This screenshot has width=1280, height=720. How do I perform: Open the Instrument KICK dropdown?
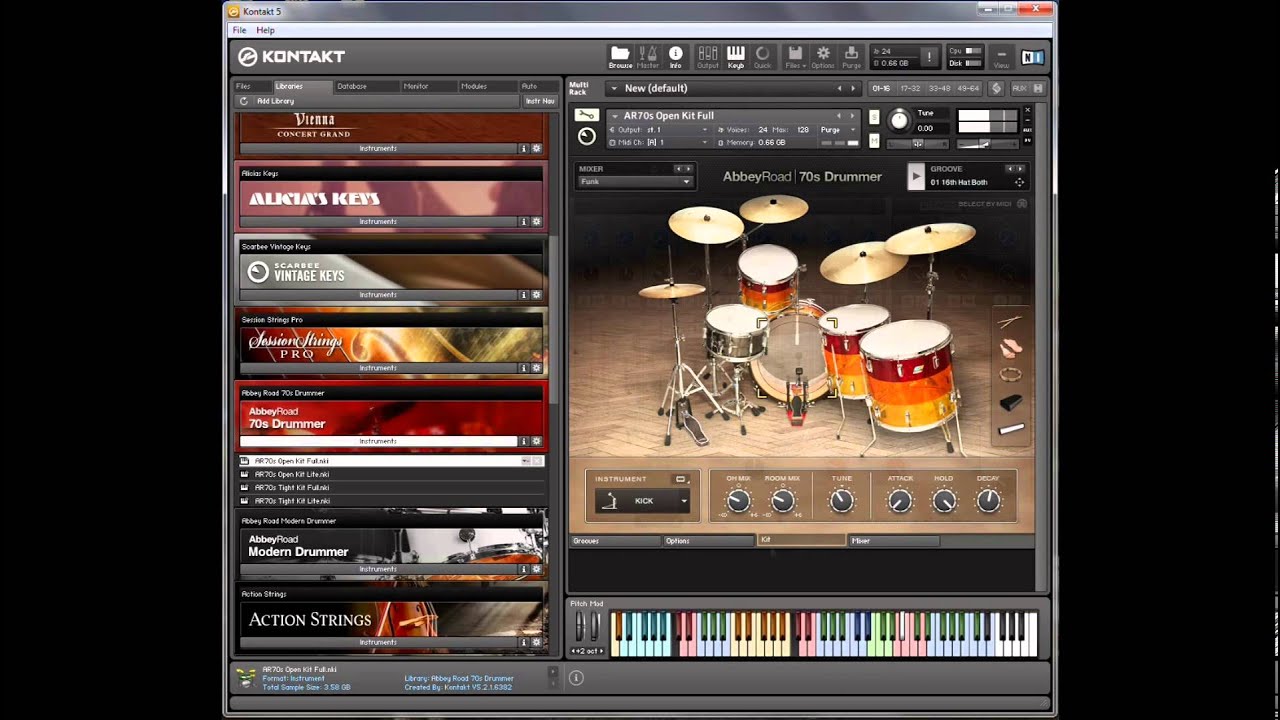tap(642, 501)
